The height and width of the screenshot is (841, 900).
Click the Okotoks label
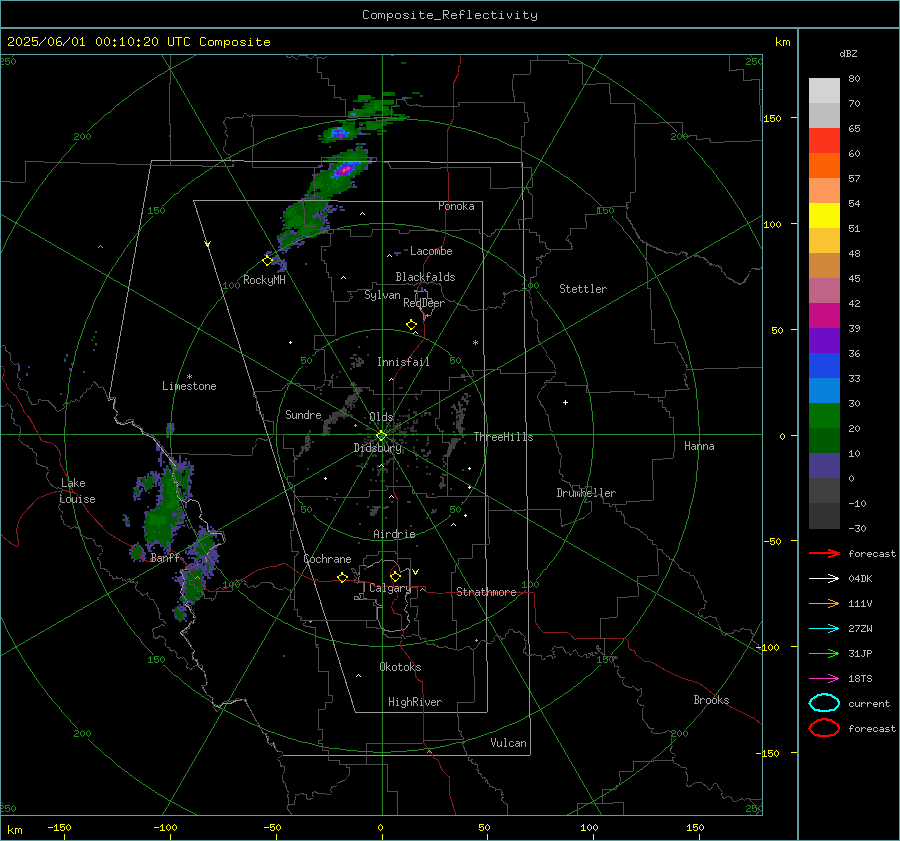(400, 666)
